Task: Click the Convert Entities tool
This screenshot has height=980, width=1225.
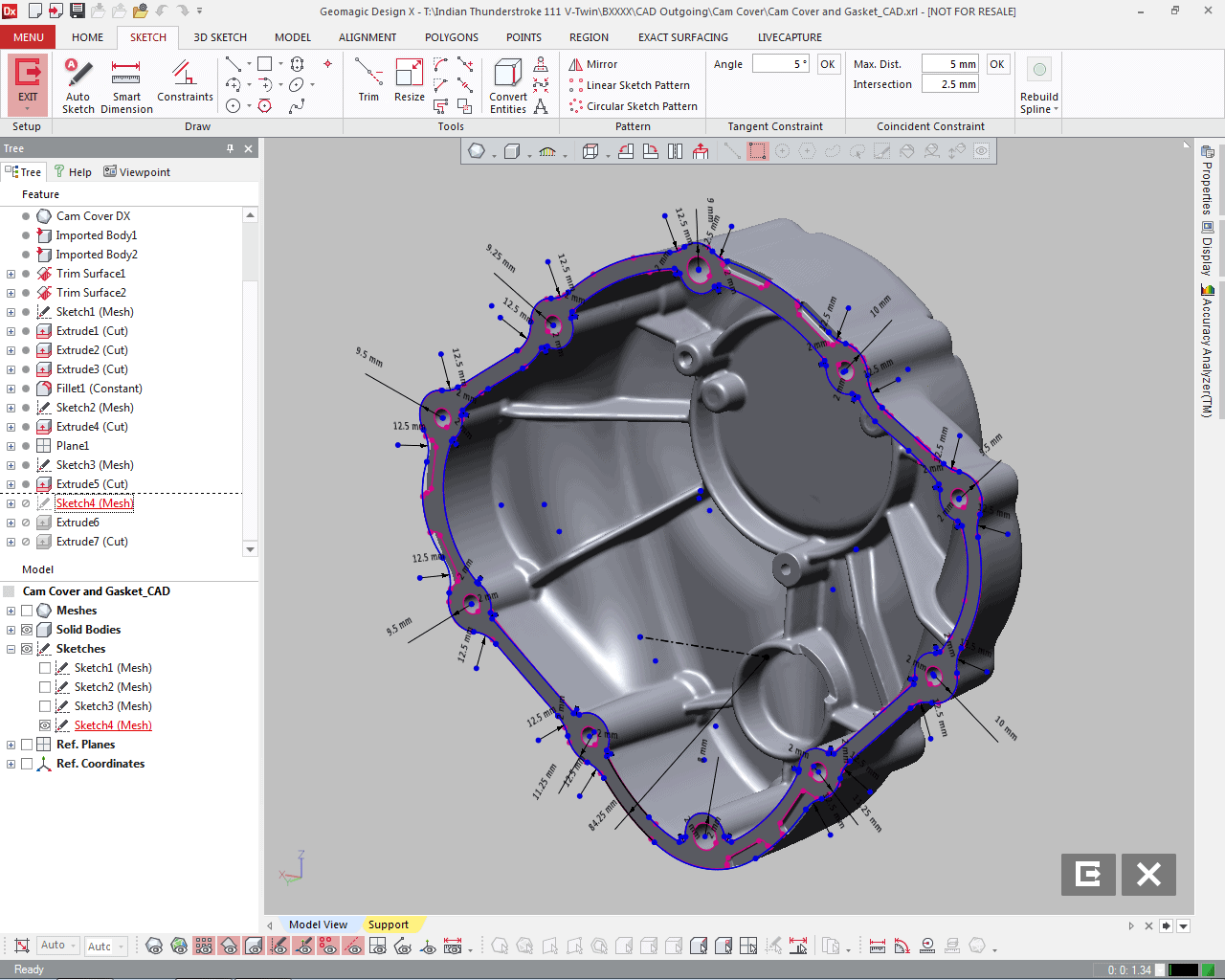Action: [508, 85]
